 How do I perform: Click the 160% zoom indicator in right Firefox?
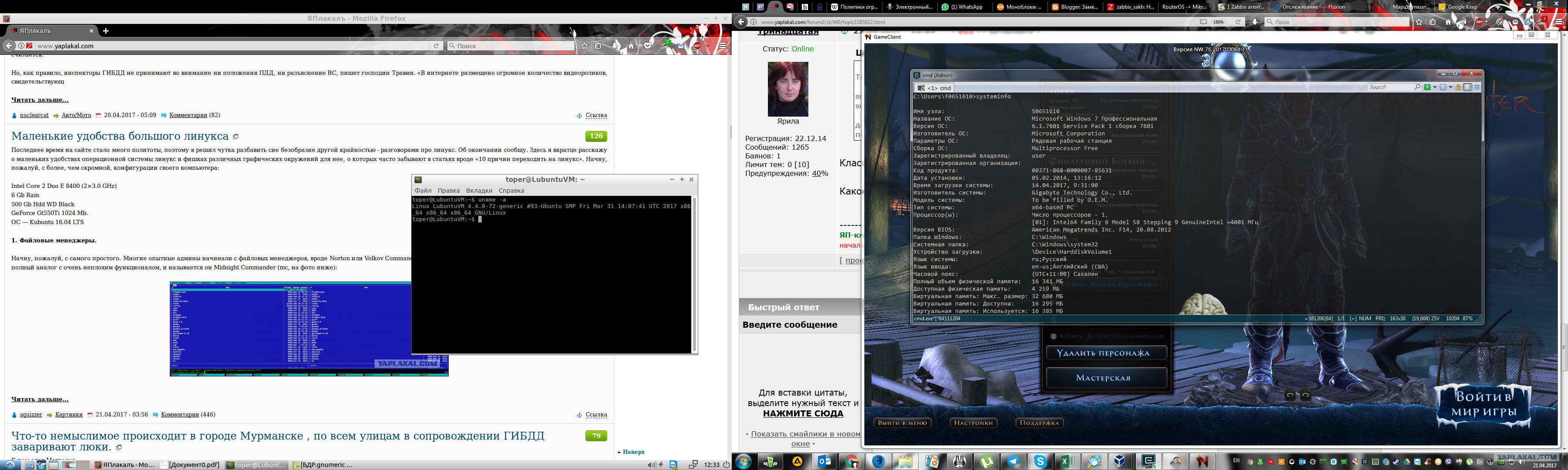click(x=1218, y=22)
